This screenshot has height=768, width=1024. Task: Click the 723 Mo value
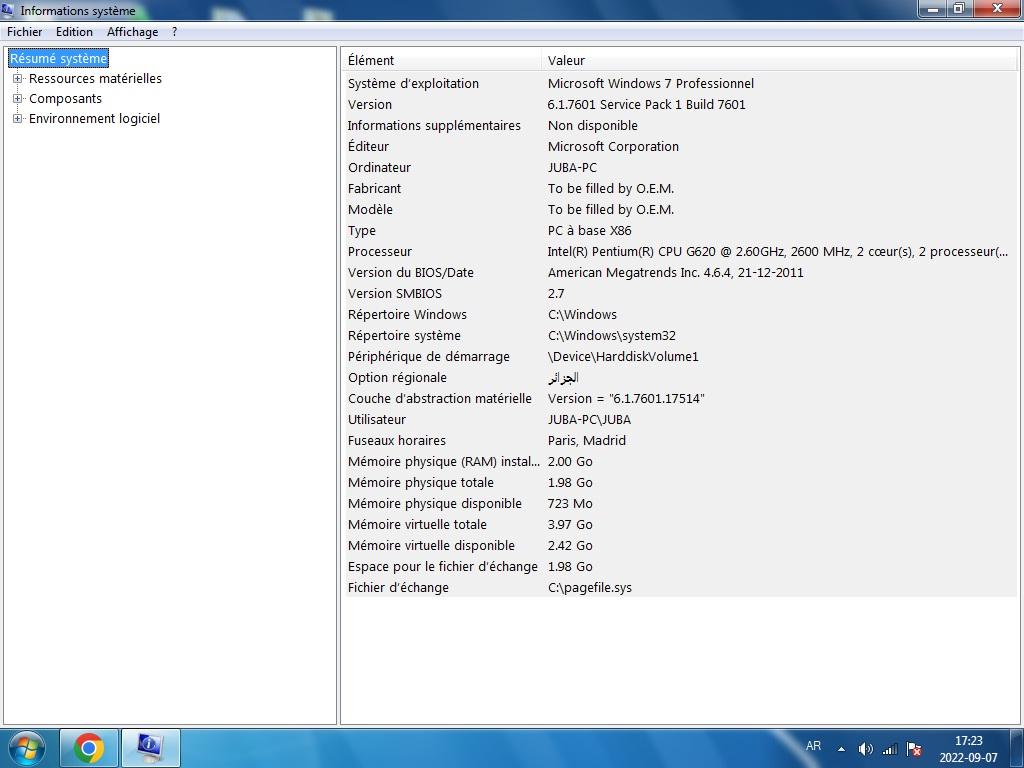pyautogui.click(x=570, y=504)
